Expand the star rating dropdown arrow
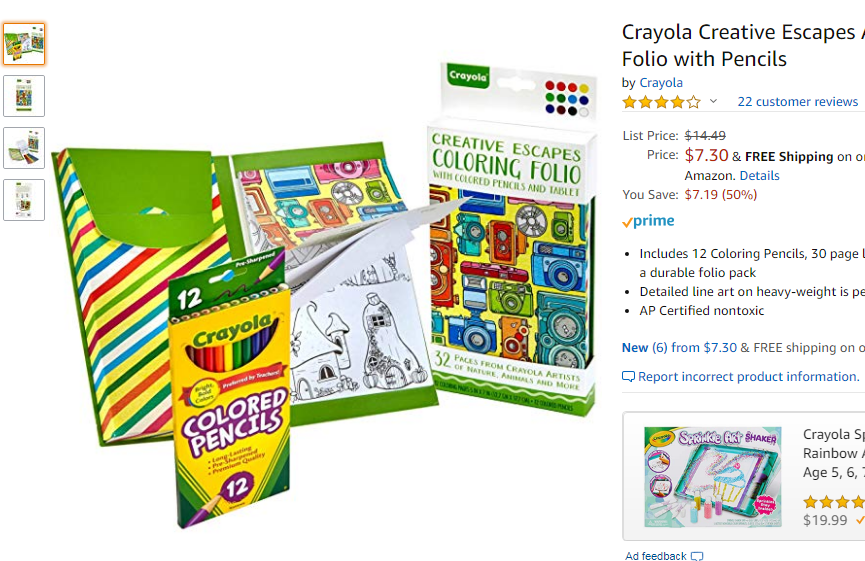The height and width of the screenshot is (561, 865). tap(713, 101)
